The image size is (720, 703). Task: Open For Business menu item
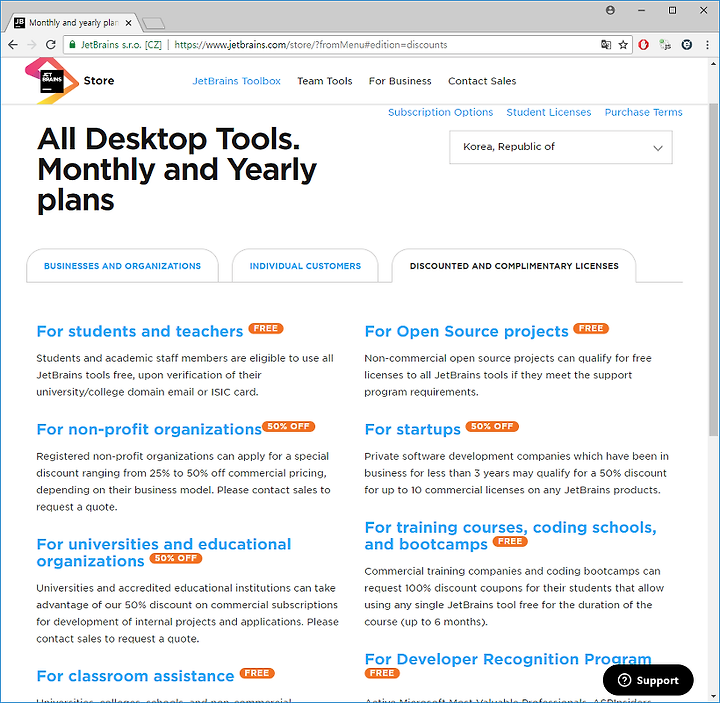click(400, 81)
